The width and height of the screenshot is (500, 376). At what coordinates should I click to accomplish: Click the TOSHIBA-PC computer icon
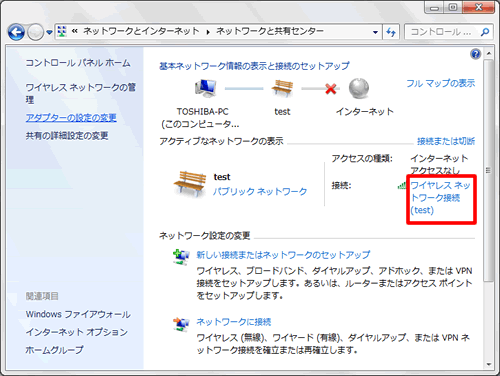coord(206,89)
